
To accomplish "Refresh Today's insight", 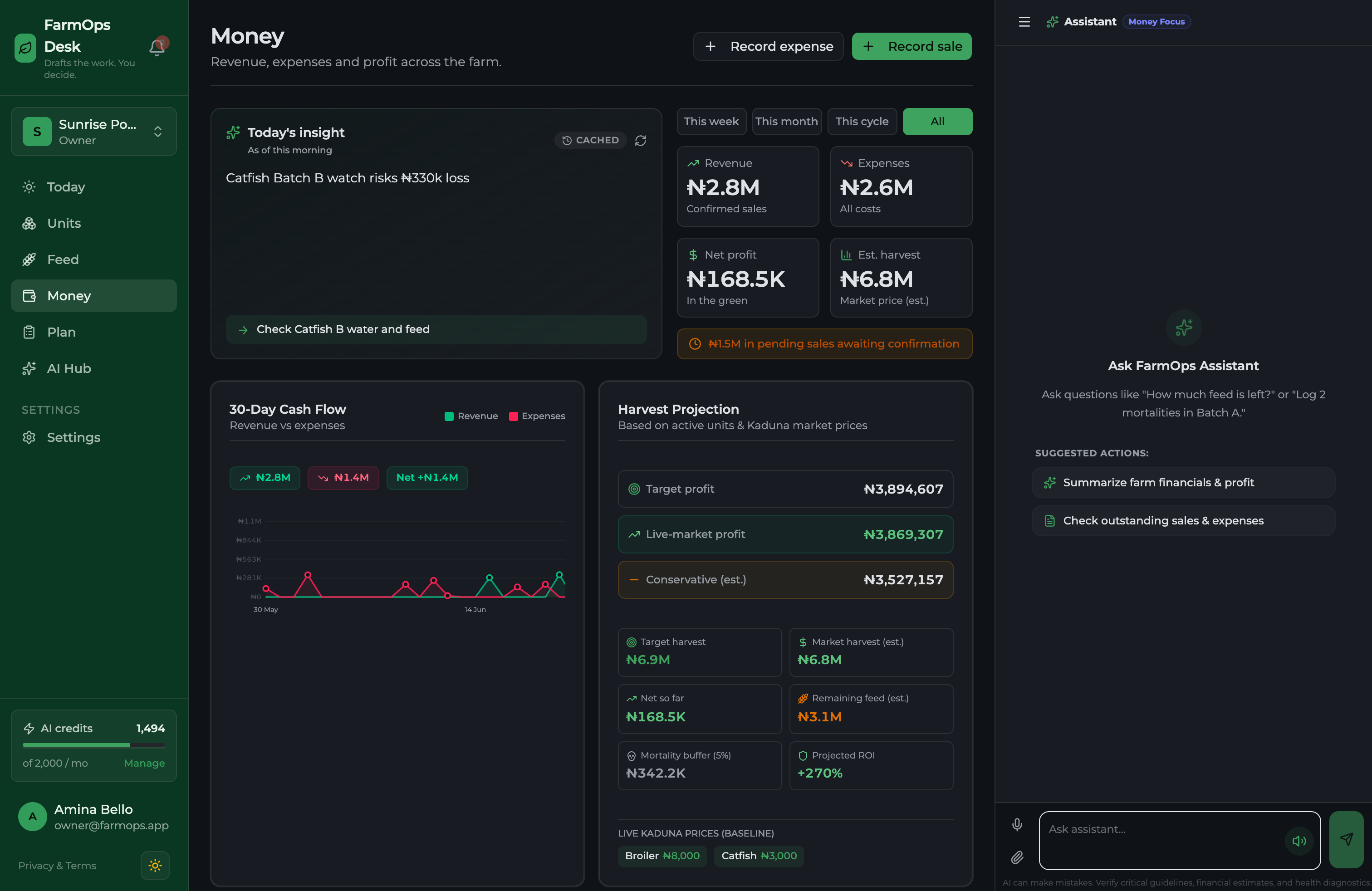I will click(x=641, y=140).
